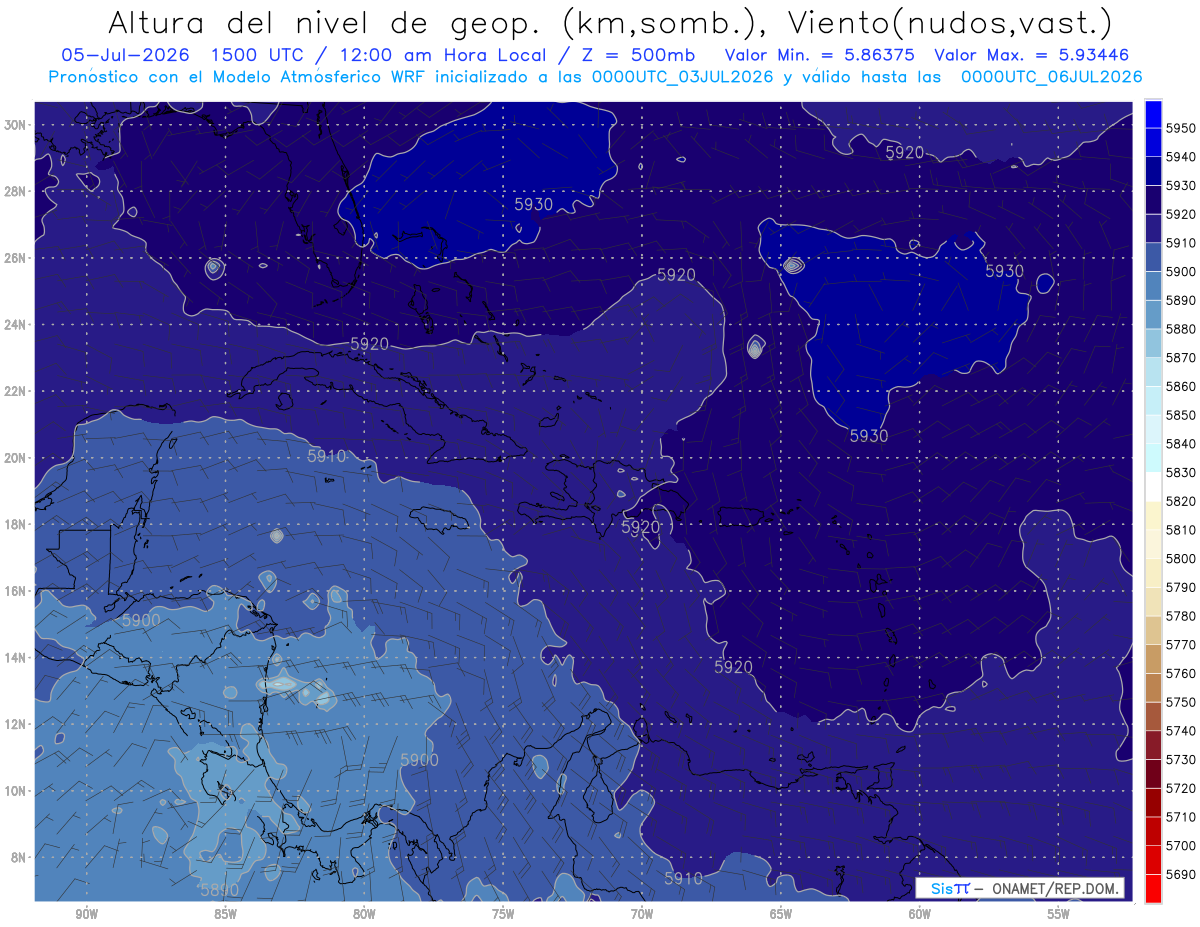Click the 12N latitude axis label
Screen dimensions: 1200x927
click(15, 724)
